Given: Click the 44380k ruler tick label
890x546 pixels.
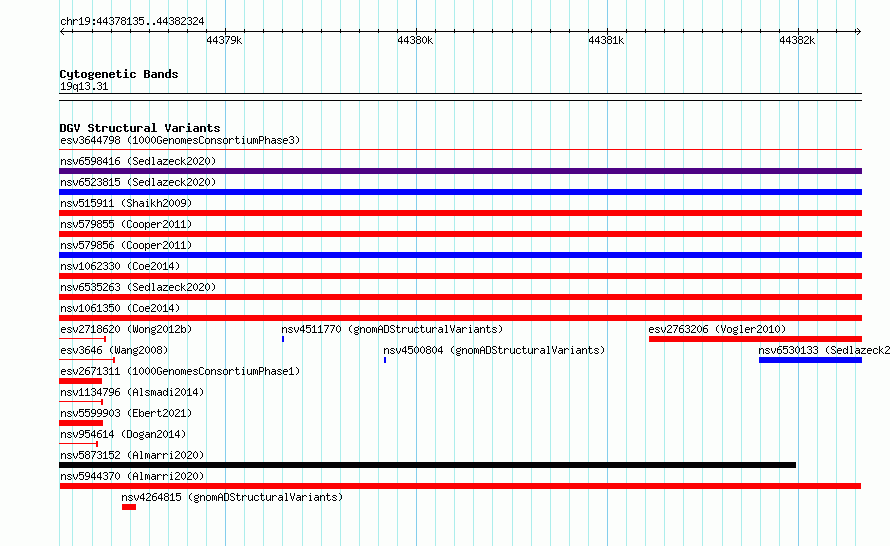Looking at the screenshot, I should pos(415,40).
